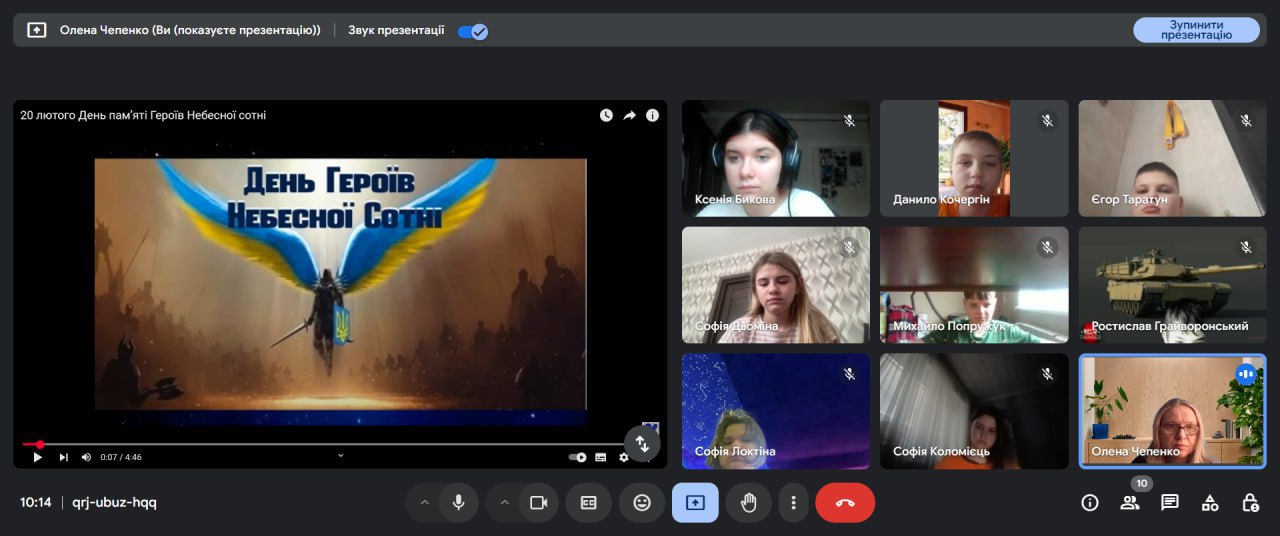This screenshot has width=1280, height=536.
Task: Show the participants list
Action: (x=1130, y=503)
